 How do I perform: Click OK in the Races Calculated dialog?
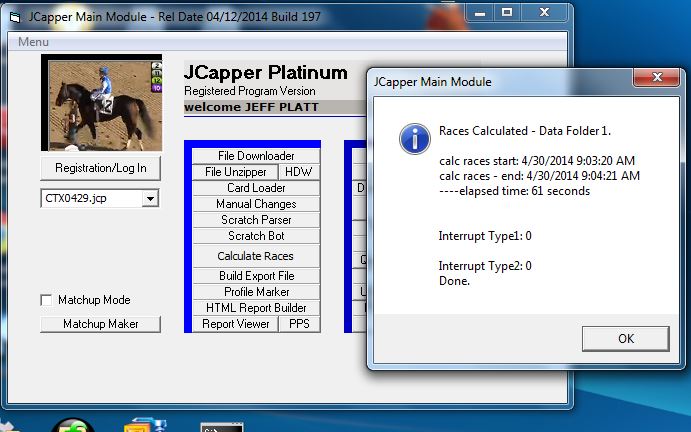click(x=625, y=339)
